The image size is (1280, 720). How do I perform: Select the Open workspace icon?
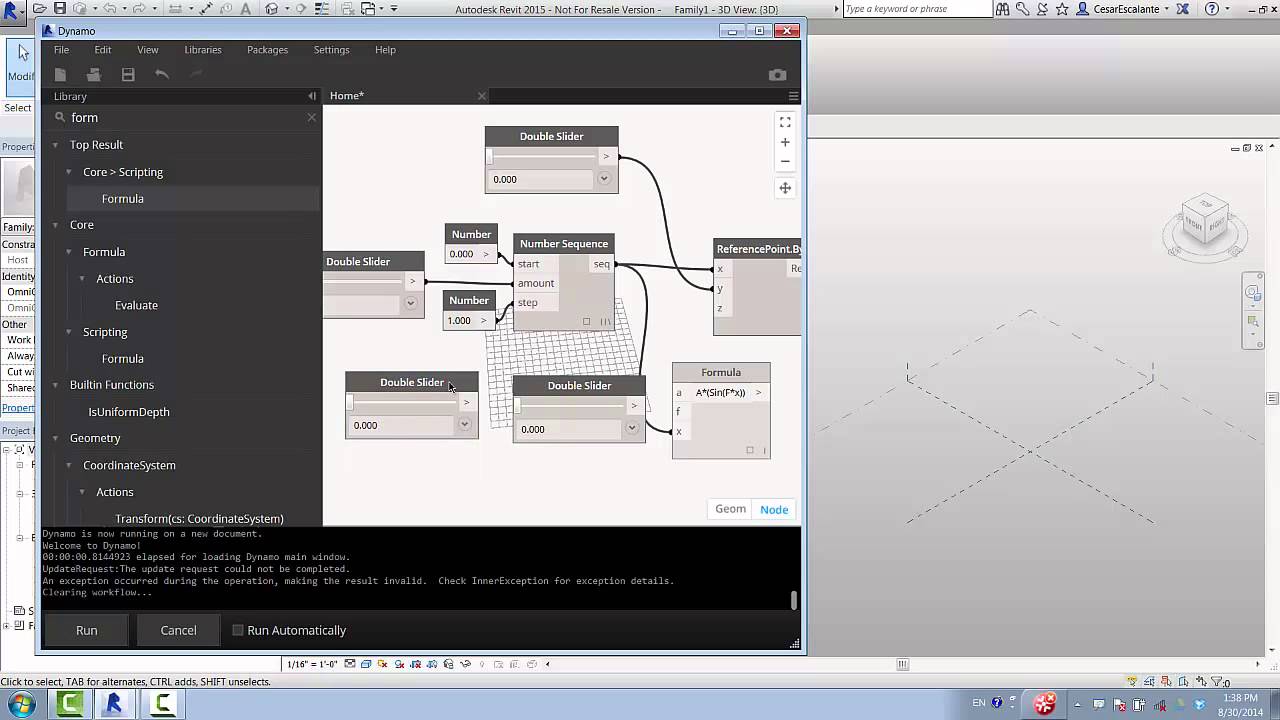click(94, 74)
